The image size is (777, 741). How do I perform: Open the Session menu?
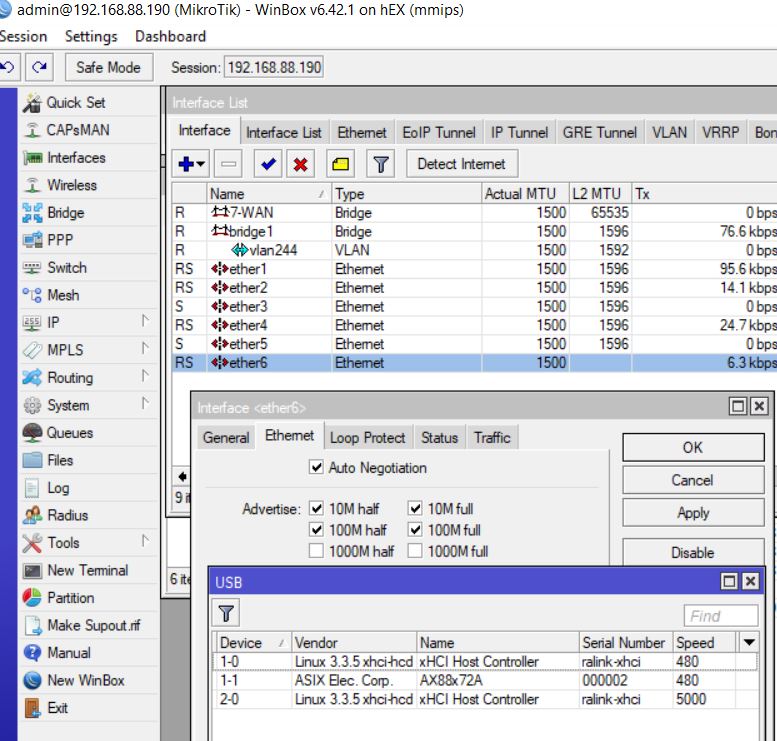tap(23, 36)
